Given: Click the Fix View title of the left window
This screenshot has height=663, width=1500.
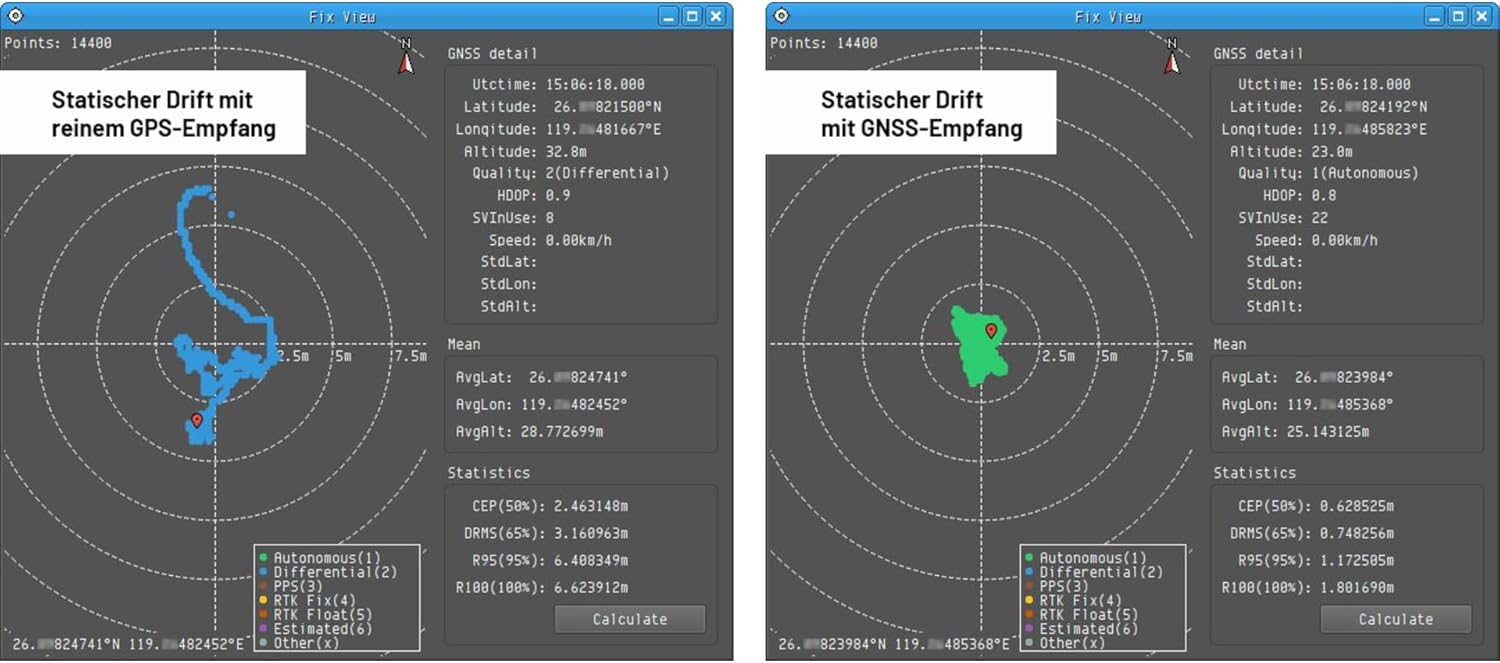Looking at the screenshot, I should tap(342, 15).
